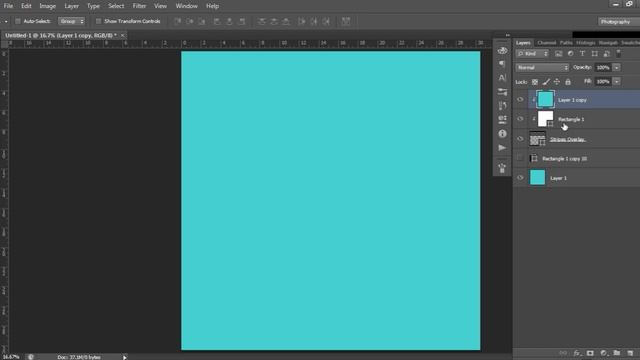Select the Rectangle 1 copy layer name

[564, 159]
